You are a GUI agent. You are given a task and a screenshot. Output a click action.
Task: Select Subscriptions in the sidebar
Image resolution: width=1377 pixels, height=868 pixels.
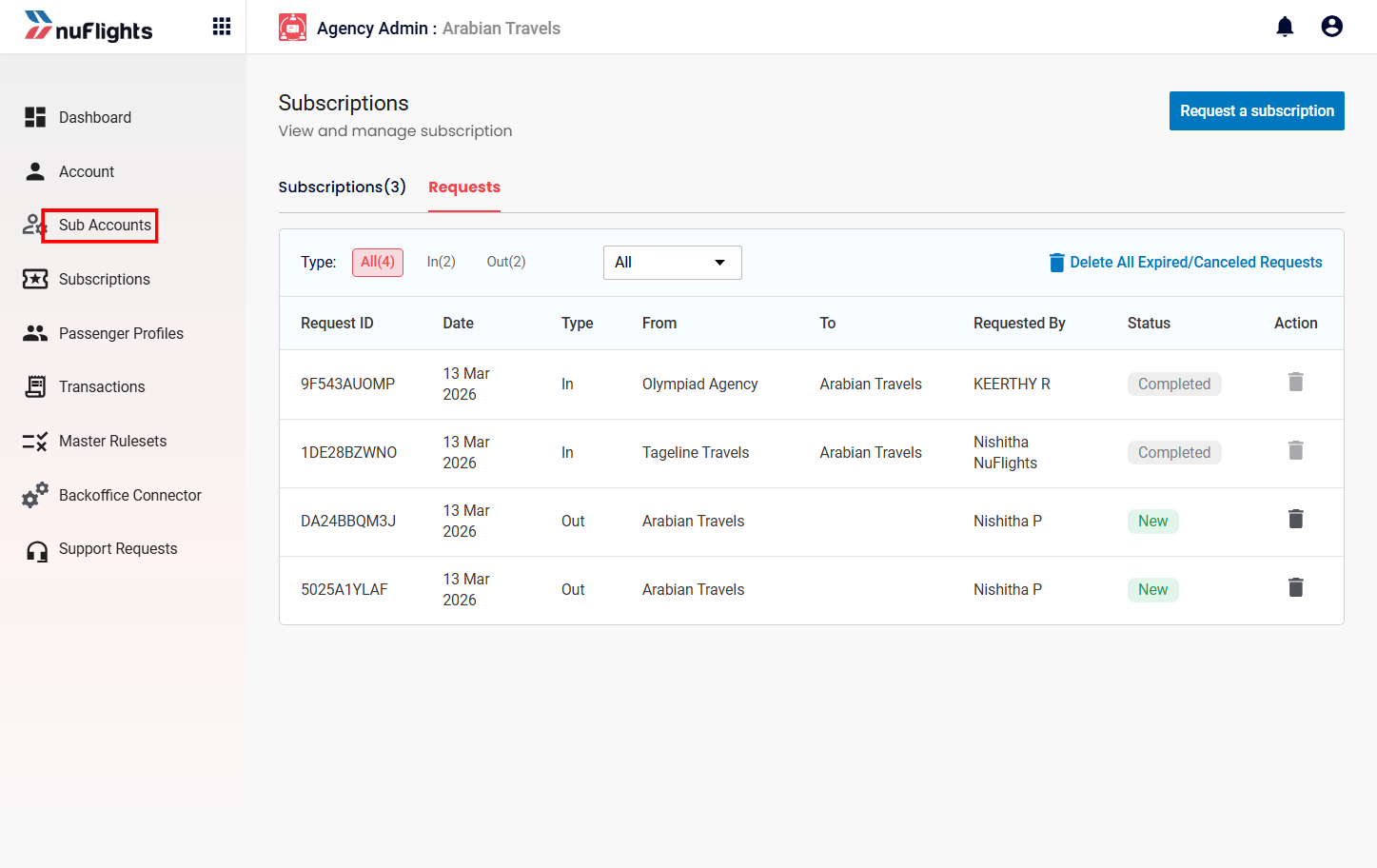[105, 279]
